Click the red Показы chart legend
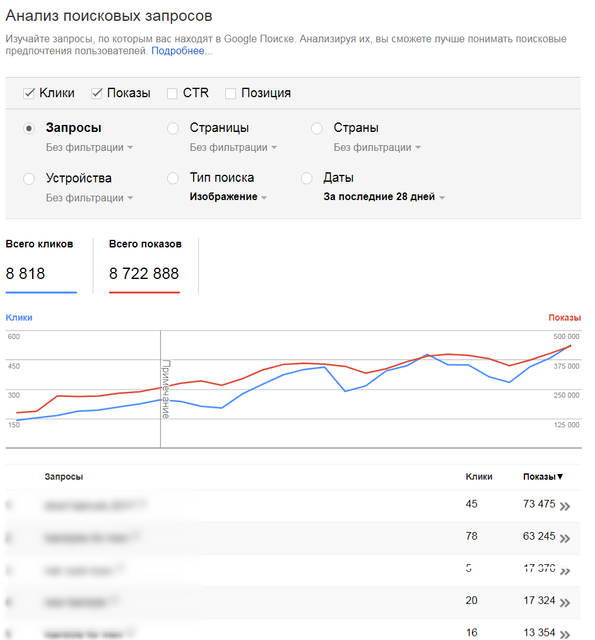 click(x=565, y=318)
